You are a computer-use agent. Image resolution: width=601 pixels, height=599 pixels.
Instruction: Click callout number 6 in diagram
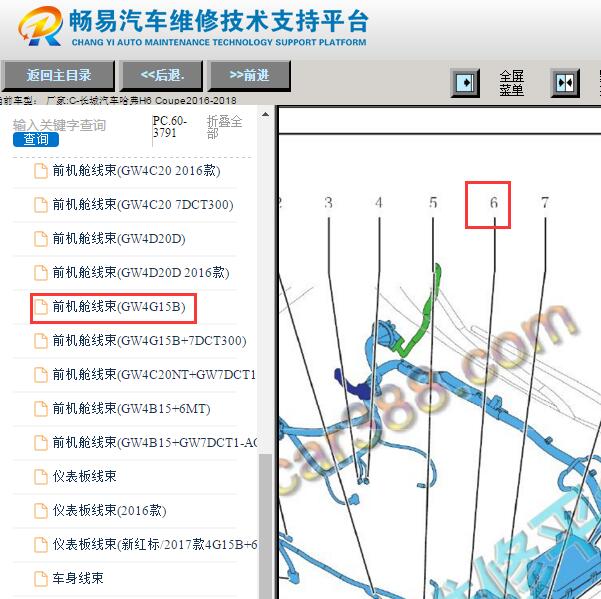pyautogui.click(x=494, y=202)
